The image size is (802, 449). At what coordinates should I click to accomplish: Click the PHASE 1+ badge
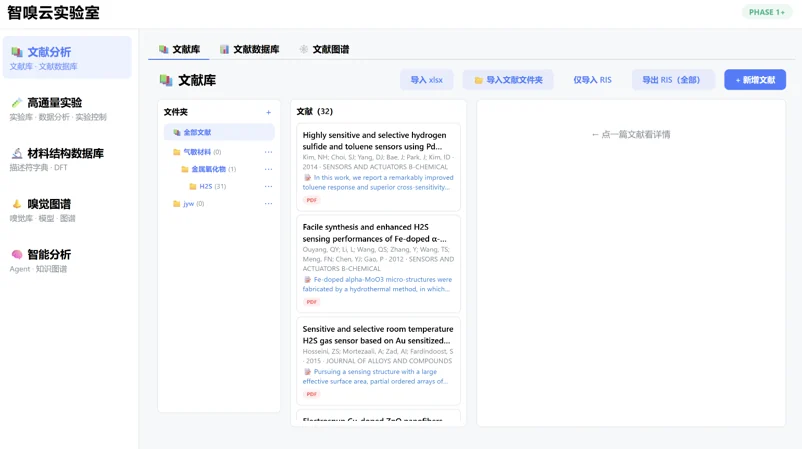[x=767, y=12]
